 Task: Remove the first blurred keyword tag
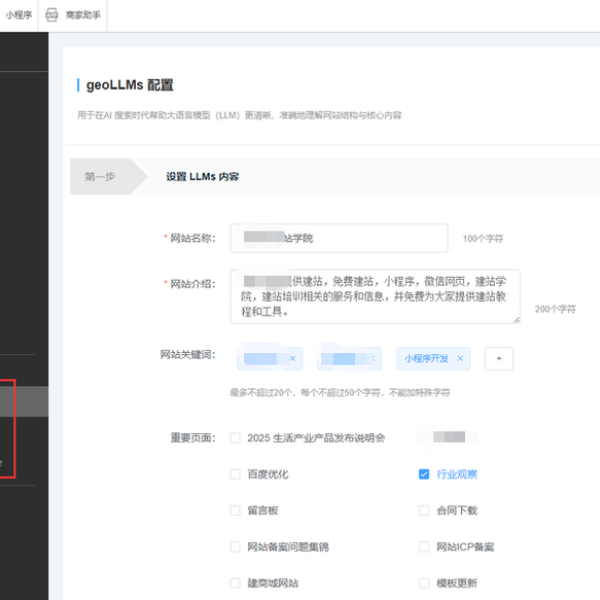click(292, 358)
